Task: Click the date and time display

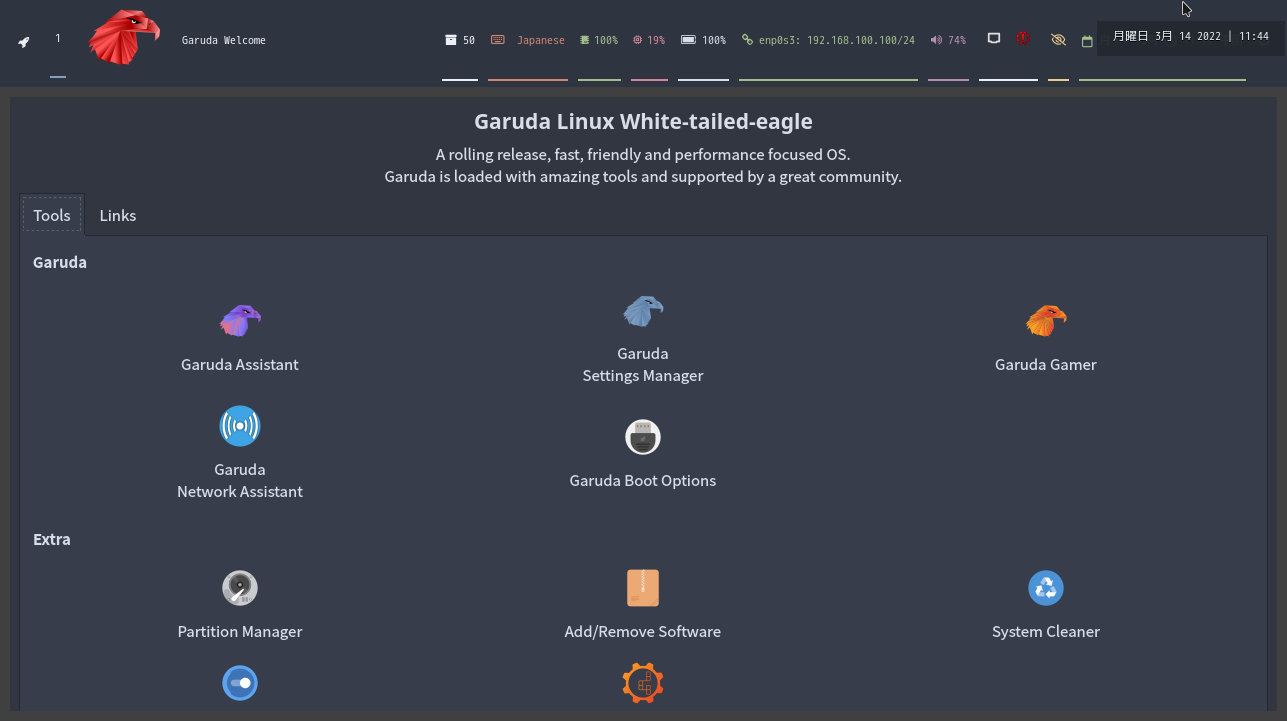Action: 1190,36
